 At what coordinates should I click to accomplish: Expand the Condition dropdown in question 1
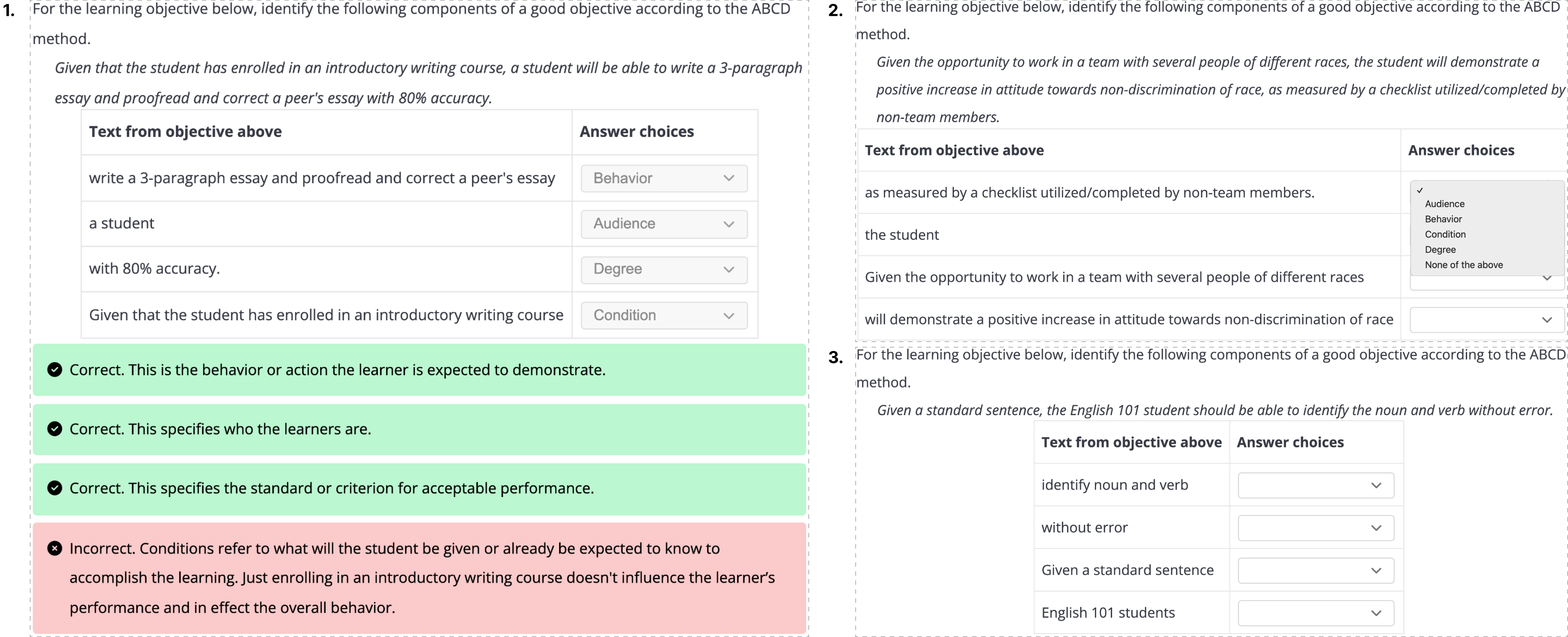[663, 315]
